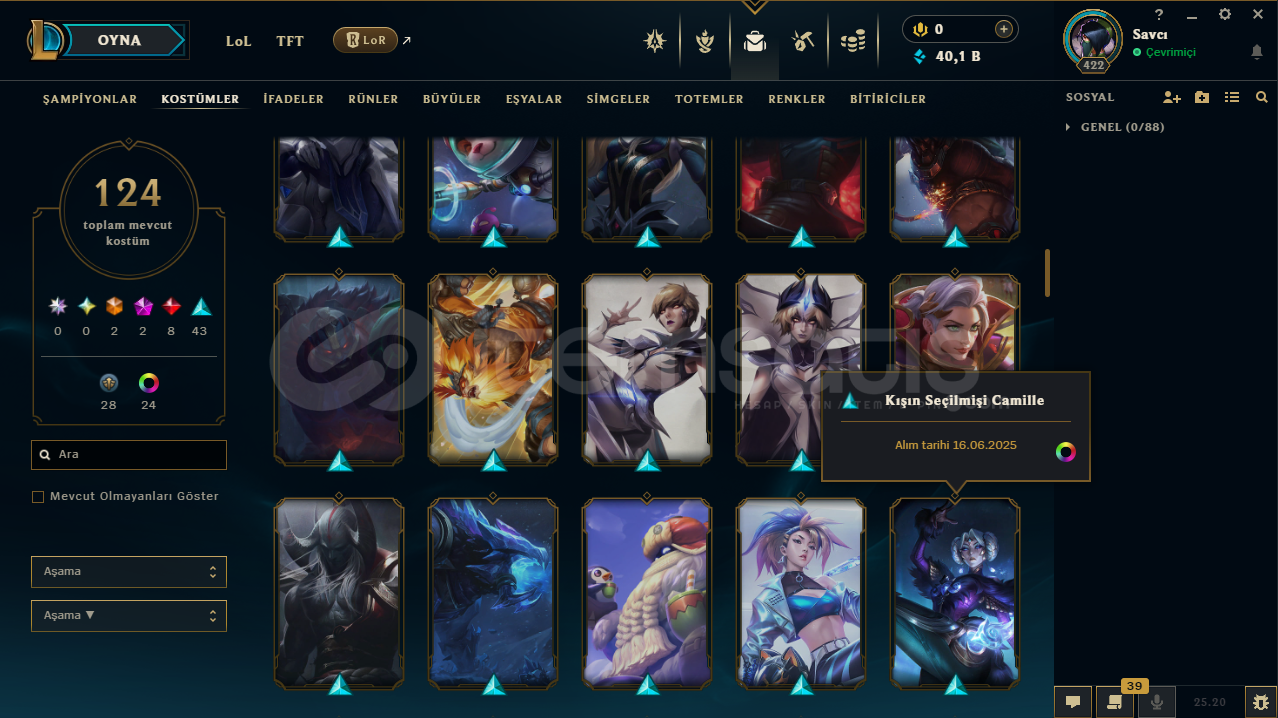Open the chat bubble icon

pos(1072,702)
